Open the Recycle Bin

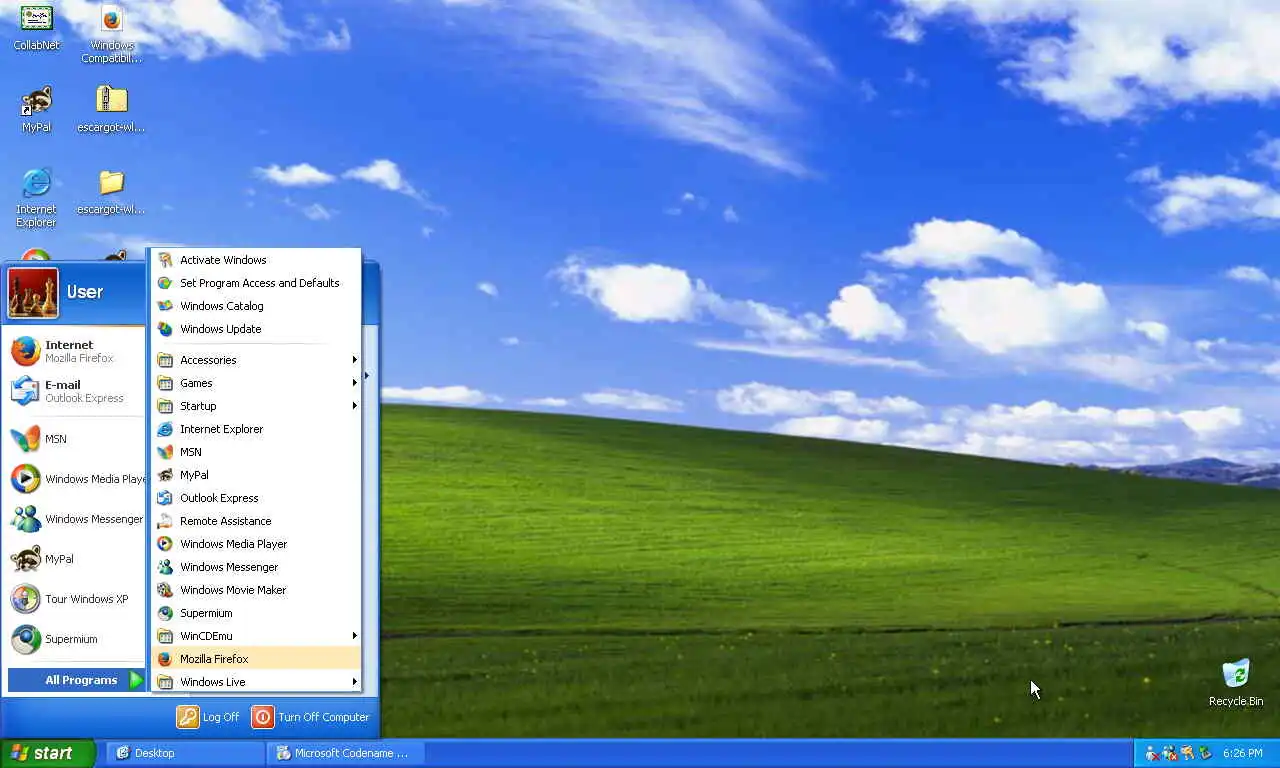click(x=1236, y=683)
